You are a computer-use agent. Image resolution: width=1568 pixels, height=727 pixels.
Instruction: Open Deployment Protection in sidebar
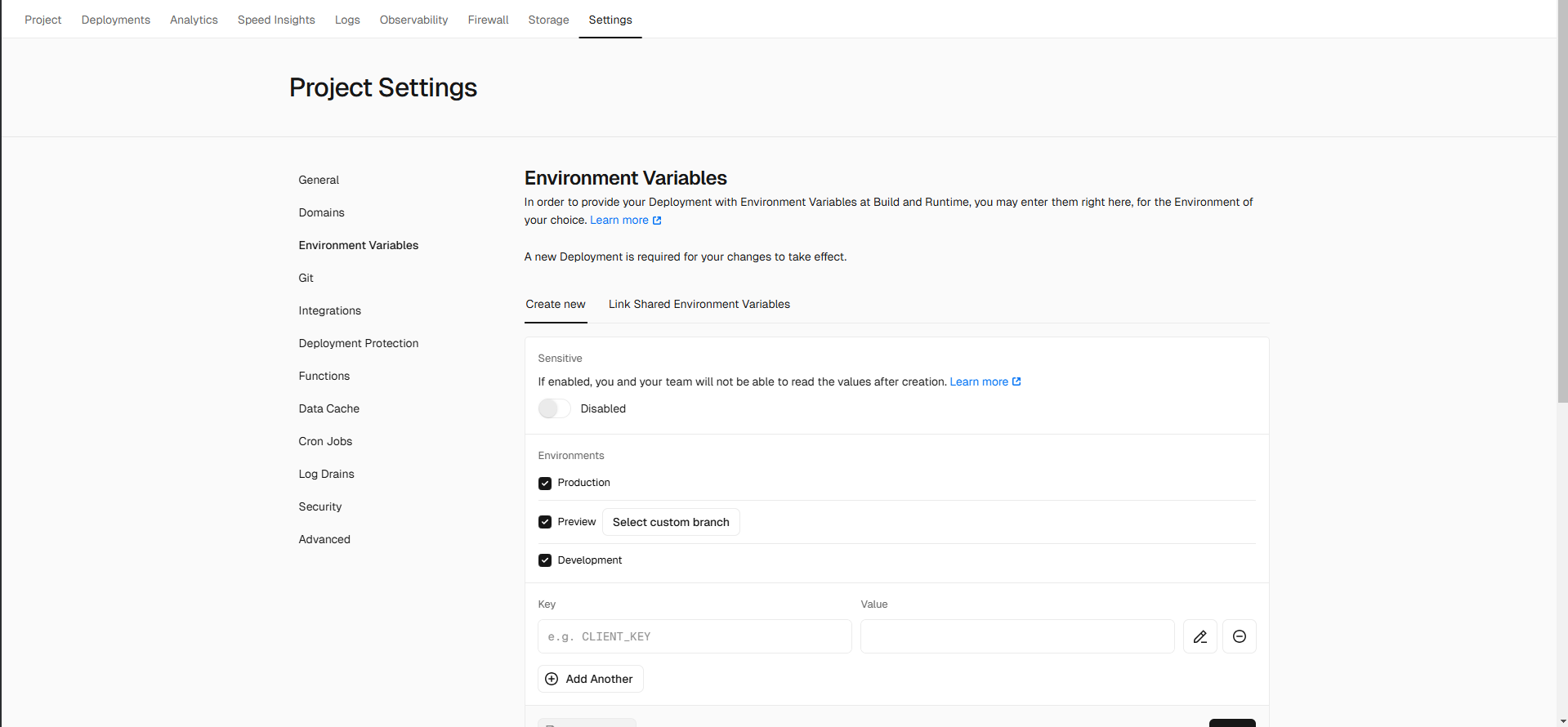[x=359, y=343]
